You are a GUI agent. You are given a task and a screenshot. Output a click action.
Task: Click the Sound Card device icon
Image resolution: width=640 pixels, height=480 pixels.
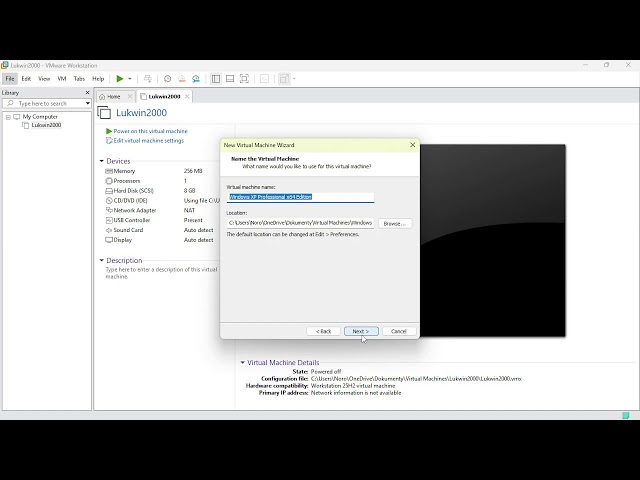[x=109, y=230]
